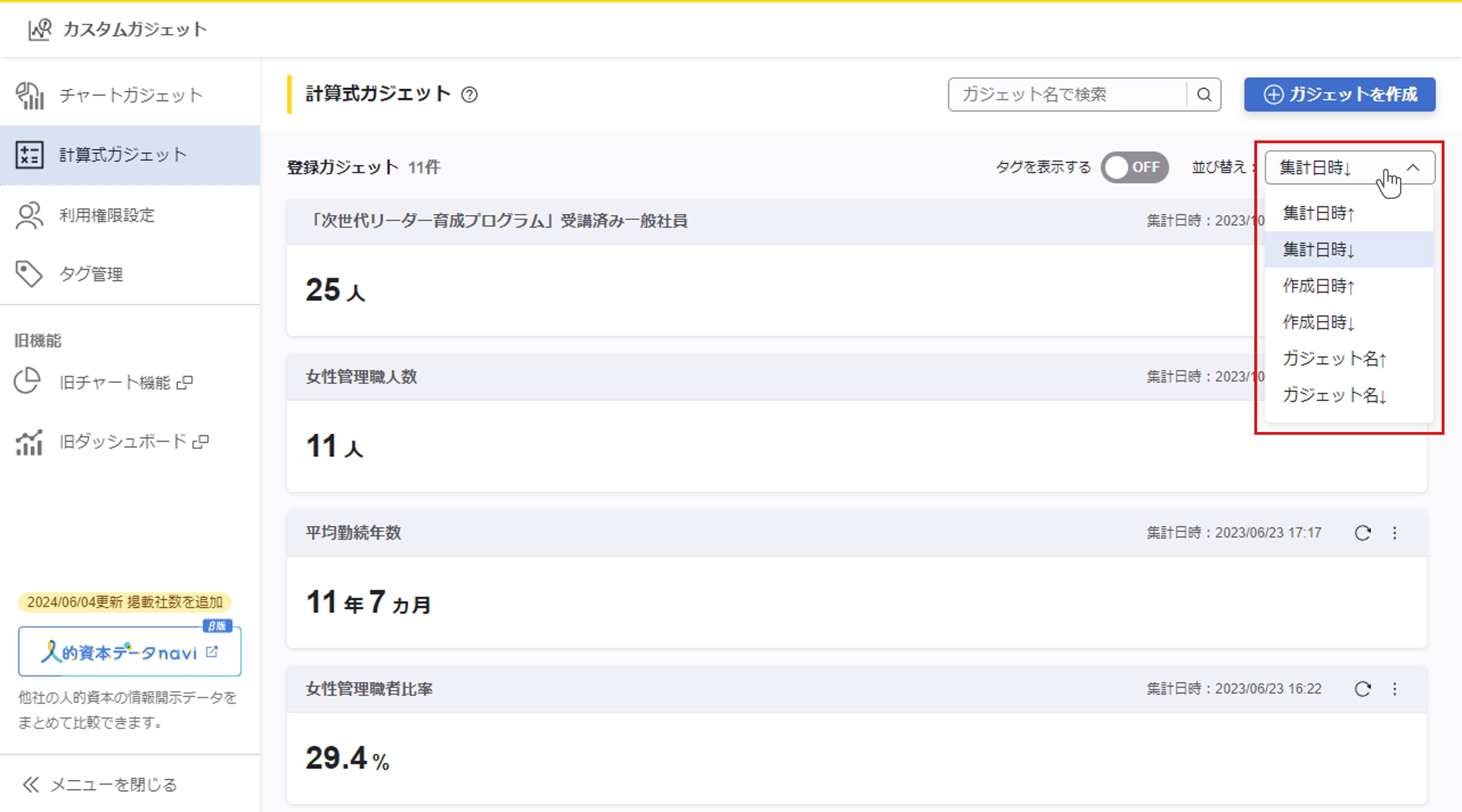1462x812 pixels.
Task: Click the カスタムガジェット header icon
Action: 40,30
